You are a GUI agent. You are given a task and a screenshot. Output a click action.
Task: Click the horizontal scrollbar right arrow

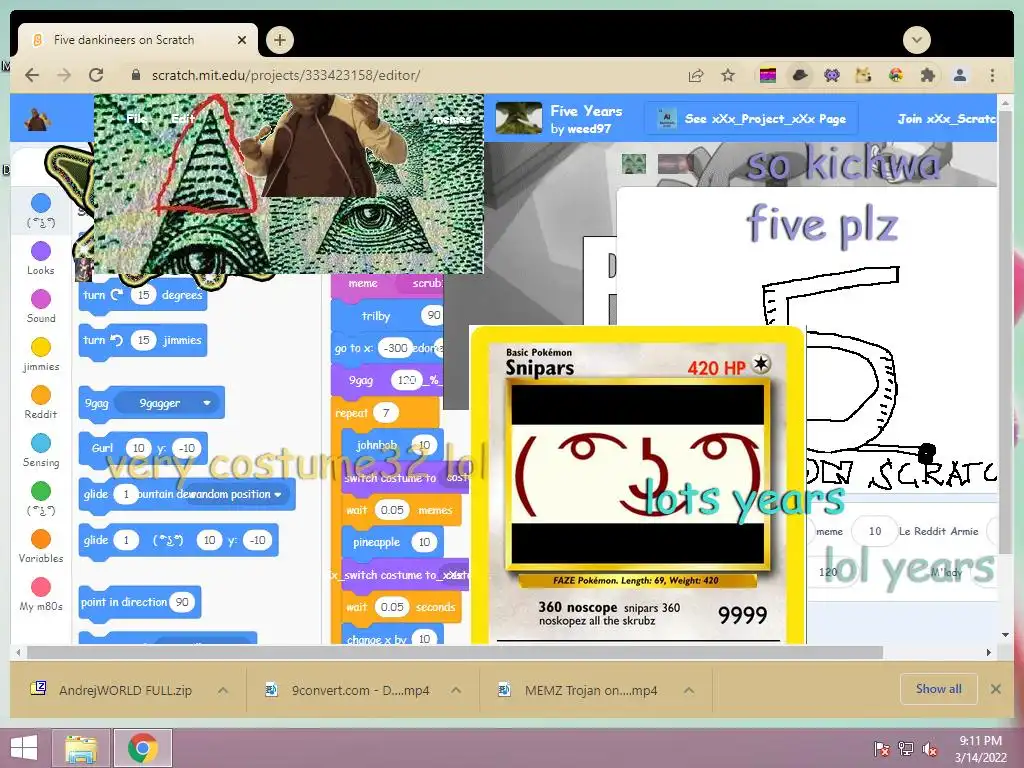[989, 652]
